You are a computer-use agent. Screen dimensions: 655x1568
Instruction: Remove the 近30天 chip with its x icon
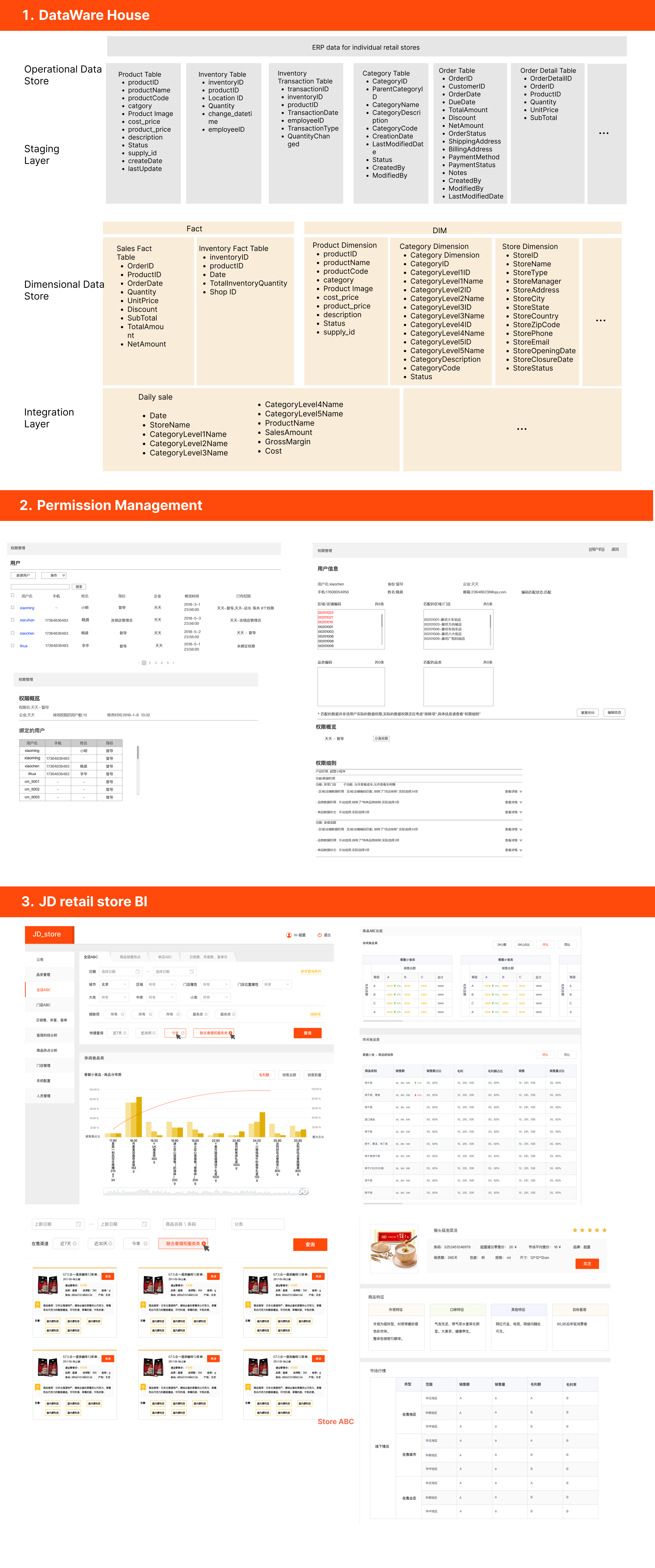(154, 1033)
